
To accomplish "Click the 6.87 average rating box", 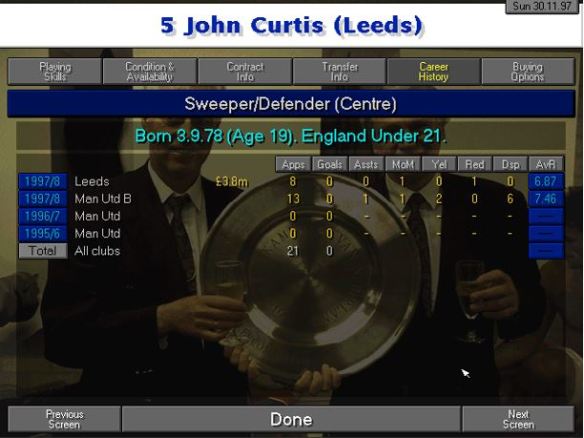I will click(546, 181).
